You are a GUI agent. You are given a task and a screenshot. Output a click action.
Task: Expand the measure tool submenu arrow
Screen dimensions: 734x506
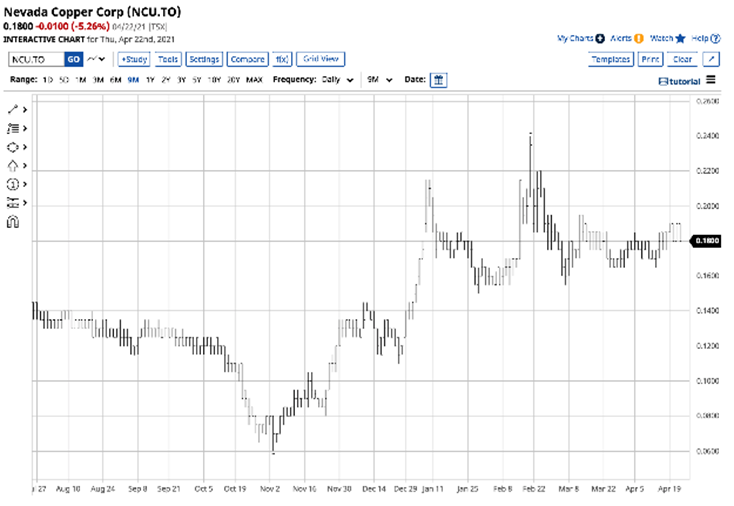click(x=25, y=203)
